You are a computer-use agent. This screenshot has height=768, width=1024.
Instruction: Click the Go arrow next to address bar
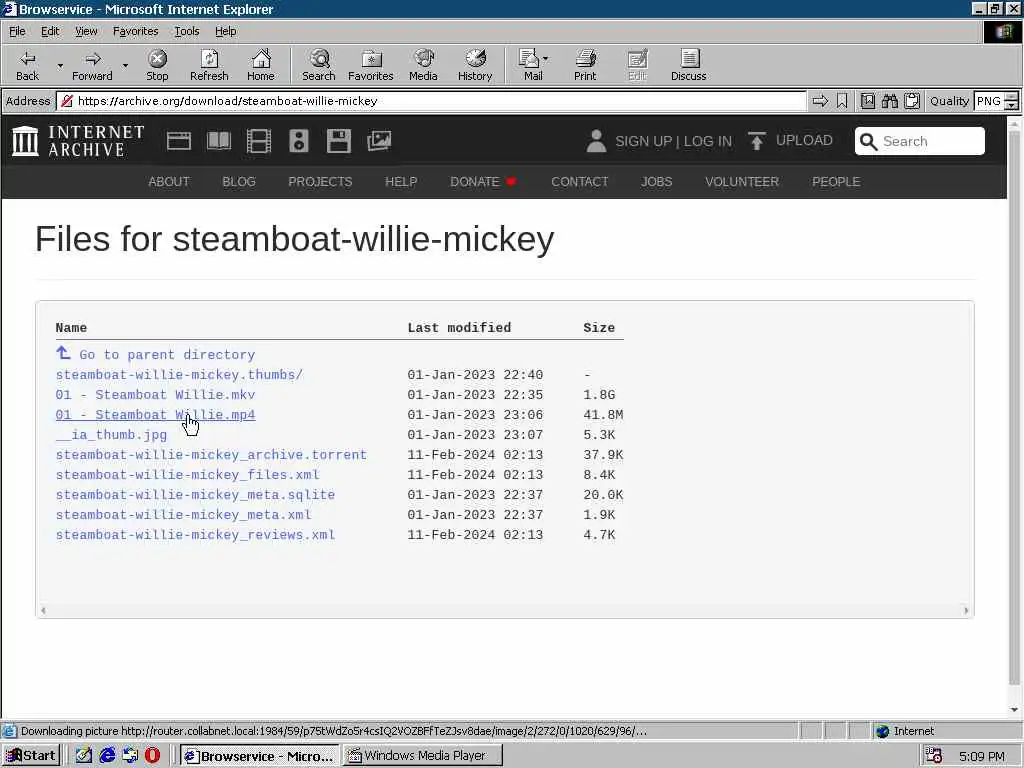point(820,101)
